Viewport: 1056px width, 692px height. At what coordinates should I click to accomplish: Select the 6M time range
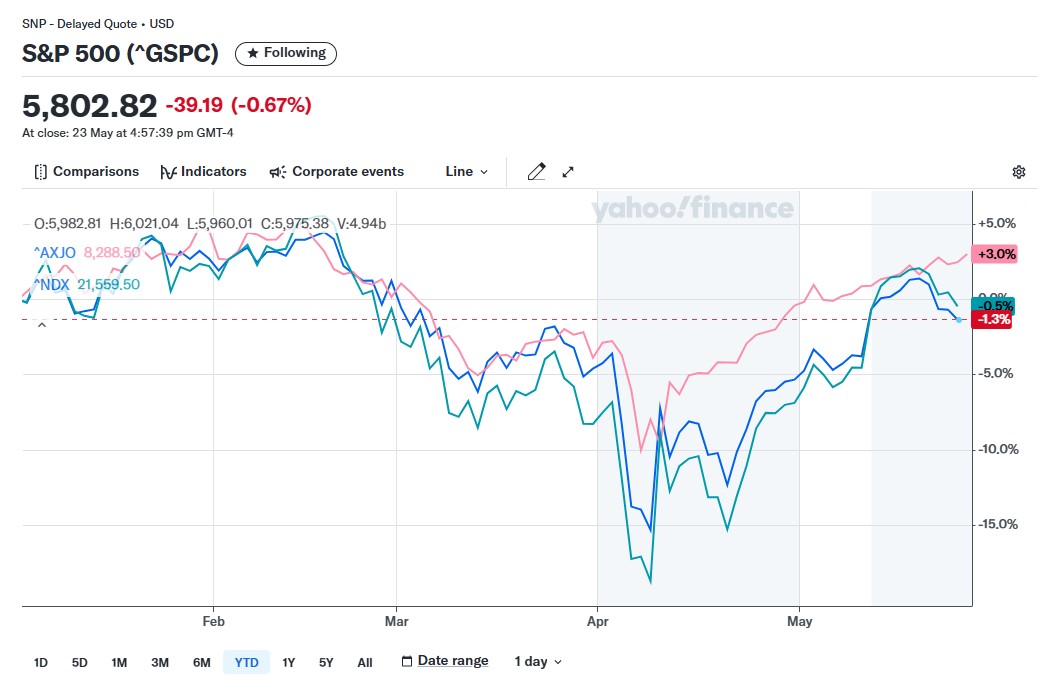click(202, 662)
